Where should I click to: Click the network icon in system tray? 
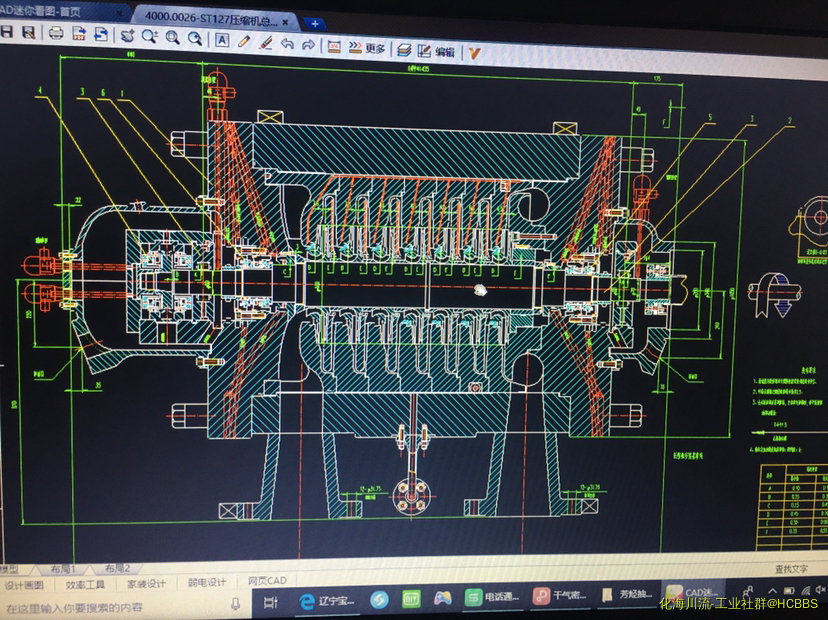[806, 590]
